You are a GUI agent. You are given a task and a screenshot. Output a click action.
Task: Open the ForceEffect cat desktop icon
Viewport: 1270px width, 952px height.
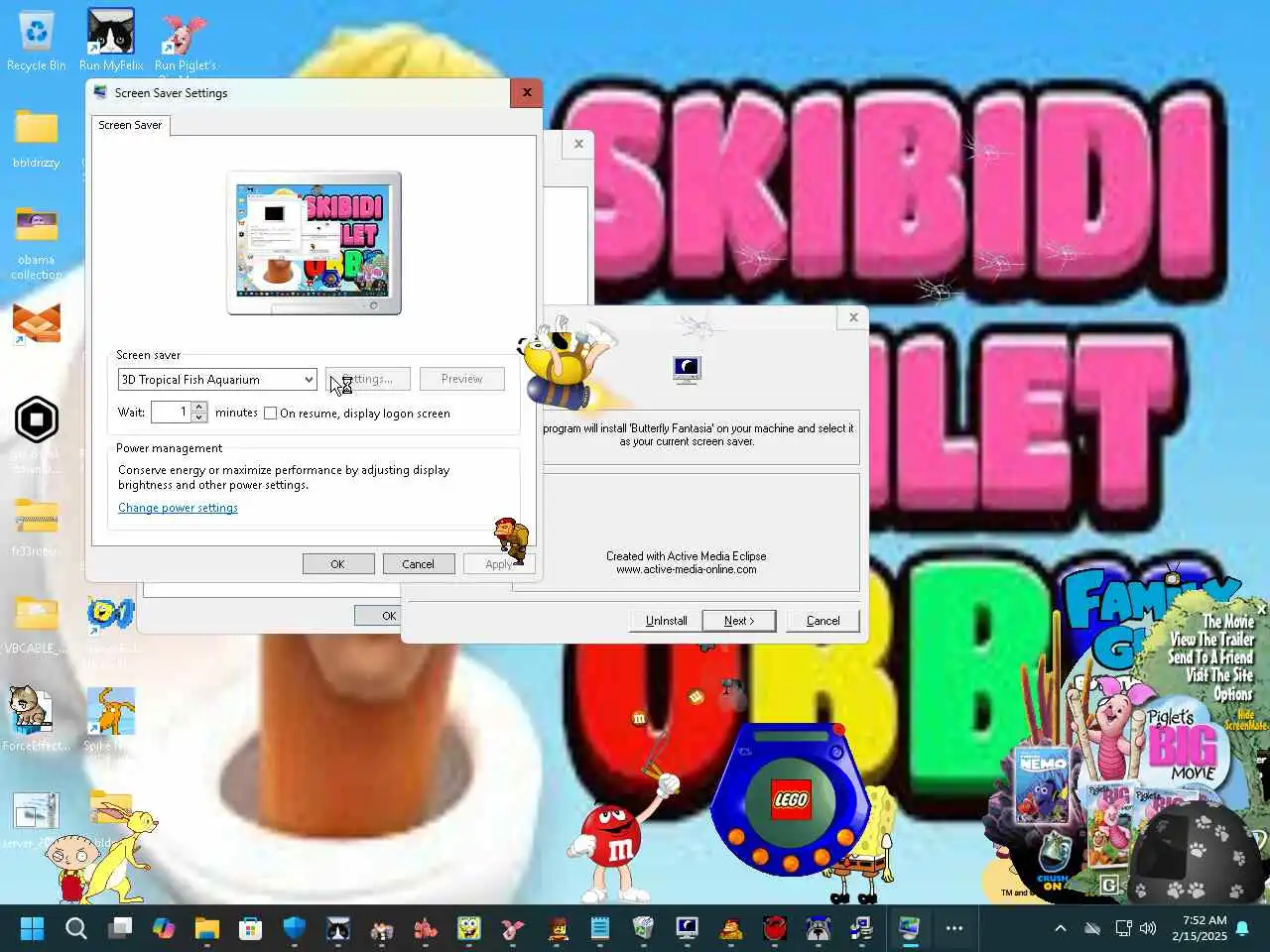[36, 717]
